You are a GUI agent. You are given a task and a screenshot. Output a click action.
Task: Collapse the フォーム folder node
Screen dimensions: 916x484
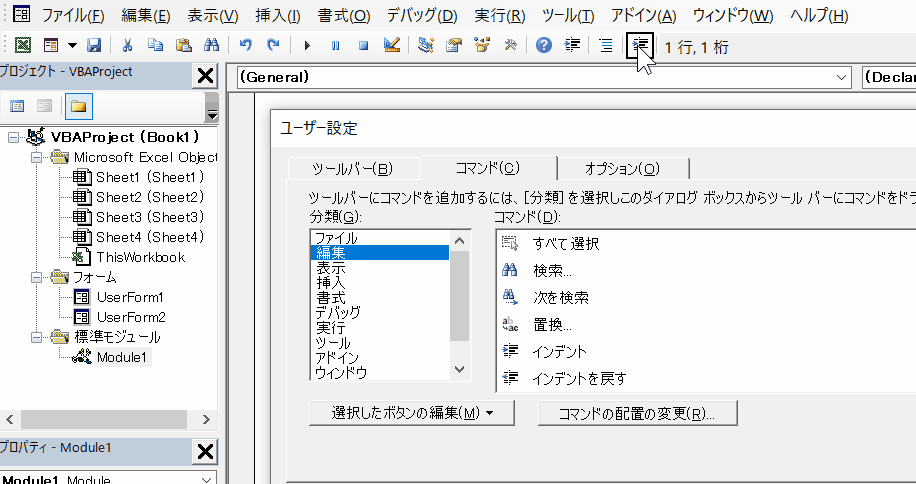pyautogui.click(x=37, y=277)
